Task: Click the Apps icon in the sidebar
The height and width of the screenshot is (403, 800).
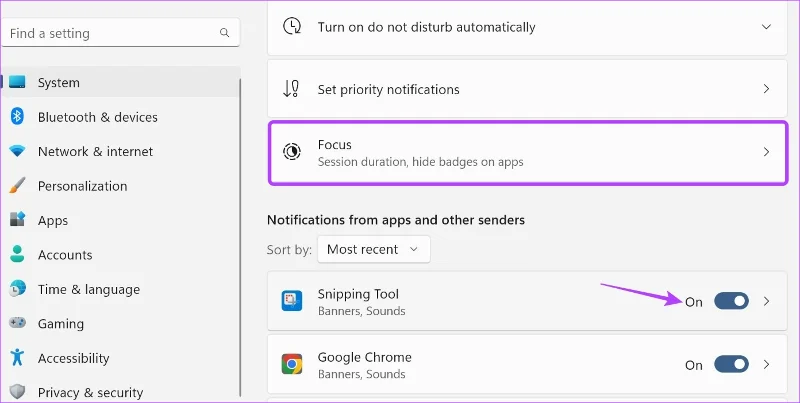Action: (x=17, y=220)
